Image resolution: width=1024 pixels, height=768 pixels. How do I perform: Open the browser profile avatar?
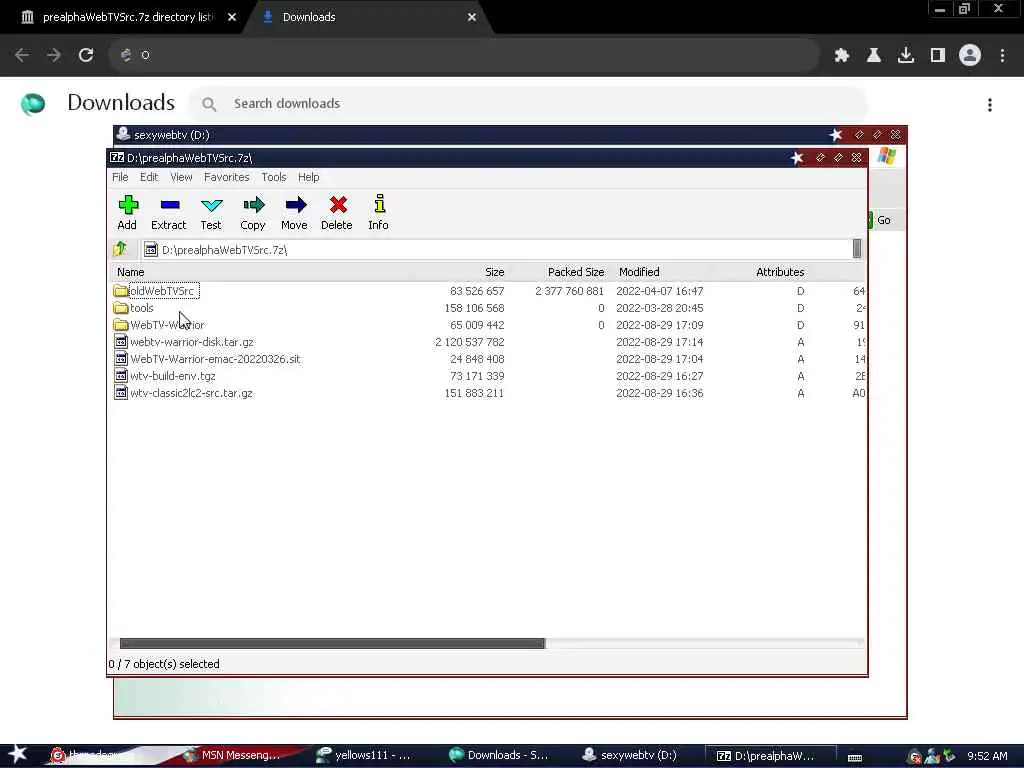pos(970,55)
